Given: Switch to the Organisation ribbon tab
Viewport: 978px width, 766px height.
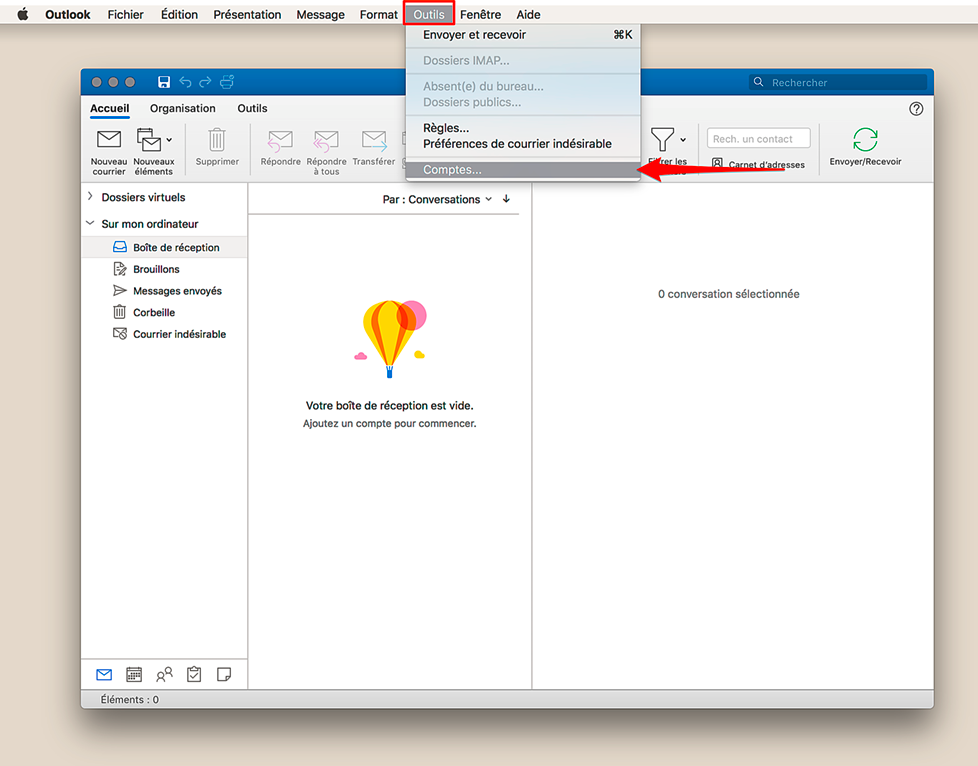Looking at the screenshot, I should (x=183, y=109).
